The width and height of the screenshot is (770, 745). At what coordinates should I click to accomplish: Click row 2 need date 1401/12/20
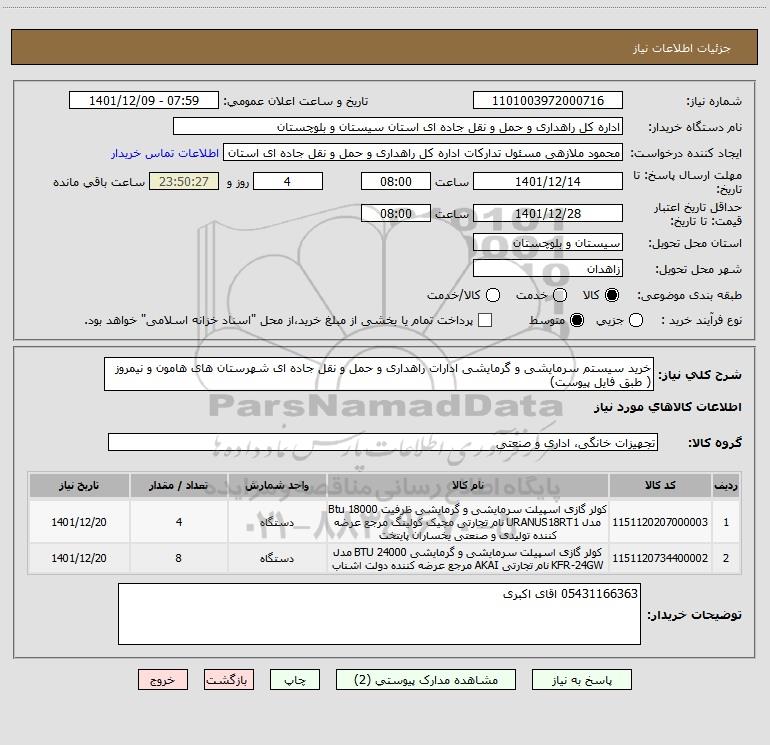pyautogui.click(x=79, y=558)
